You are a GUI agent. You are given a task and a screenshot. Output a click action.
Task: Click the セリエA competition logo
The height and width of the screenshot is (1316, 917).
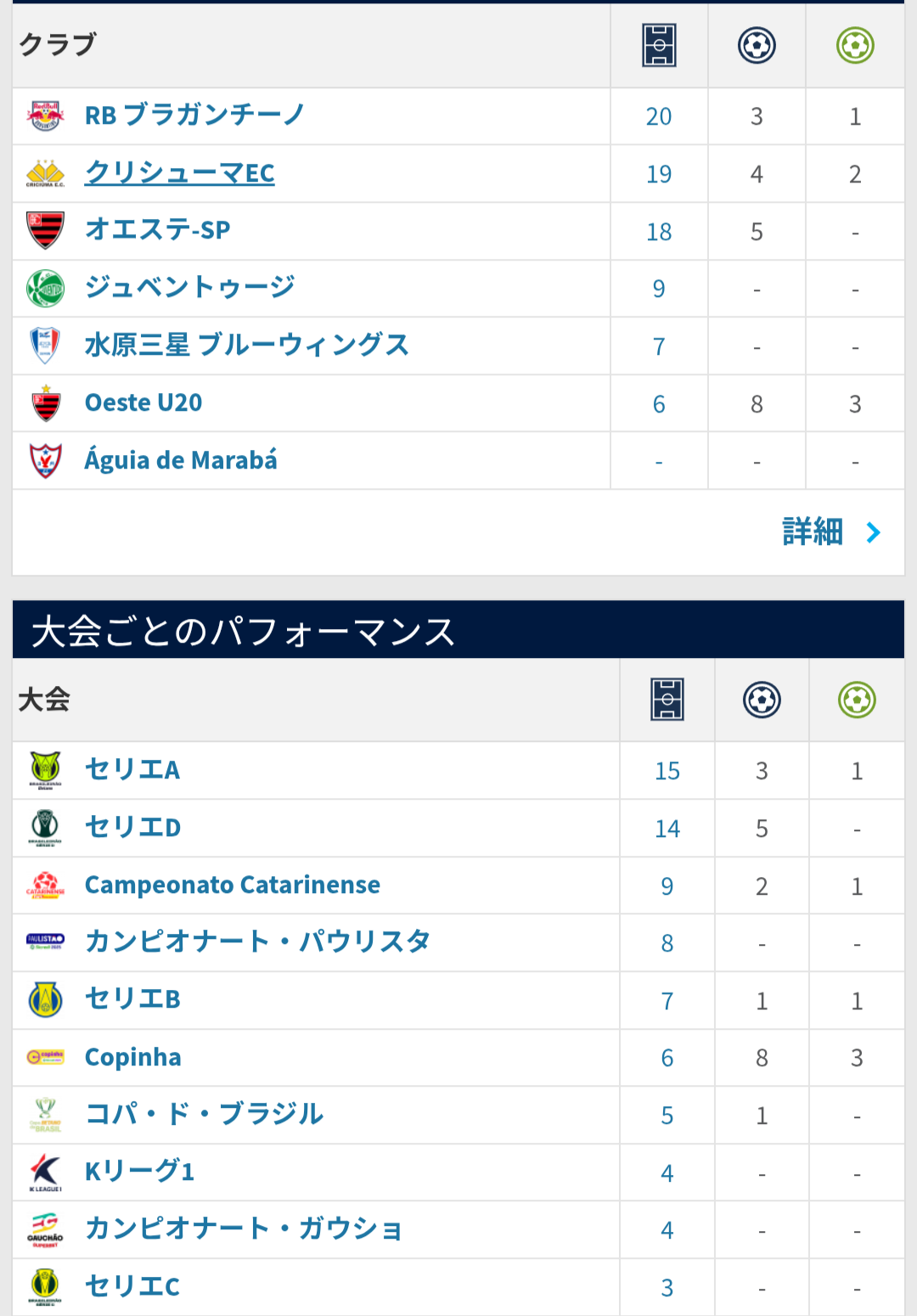46,770
